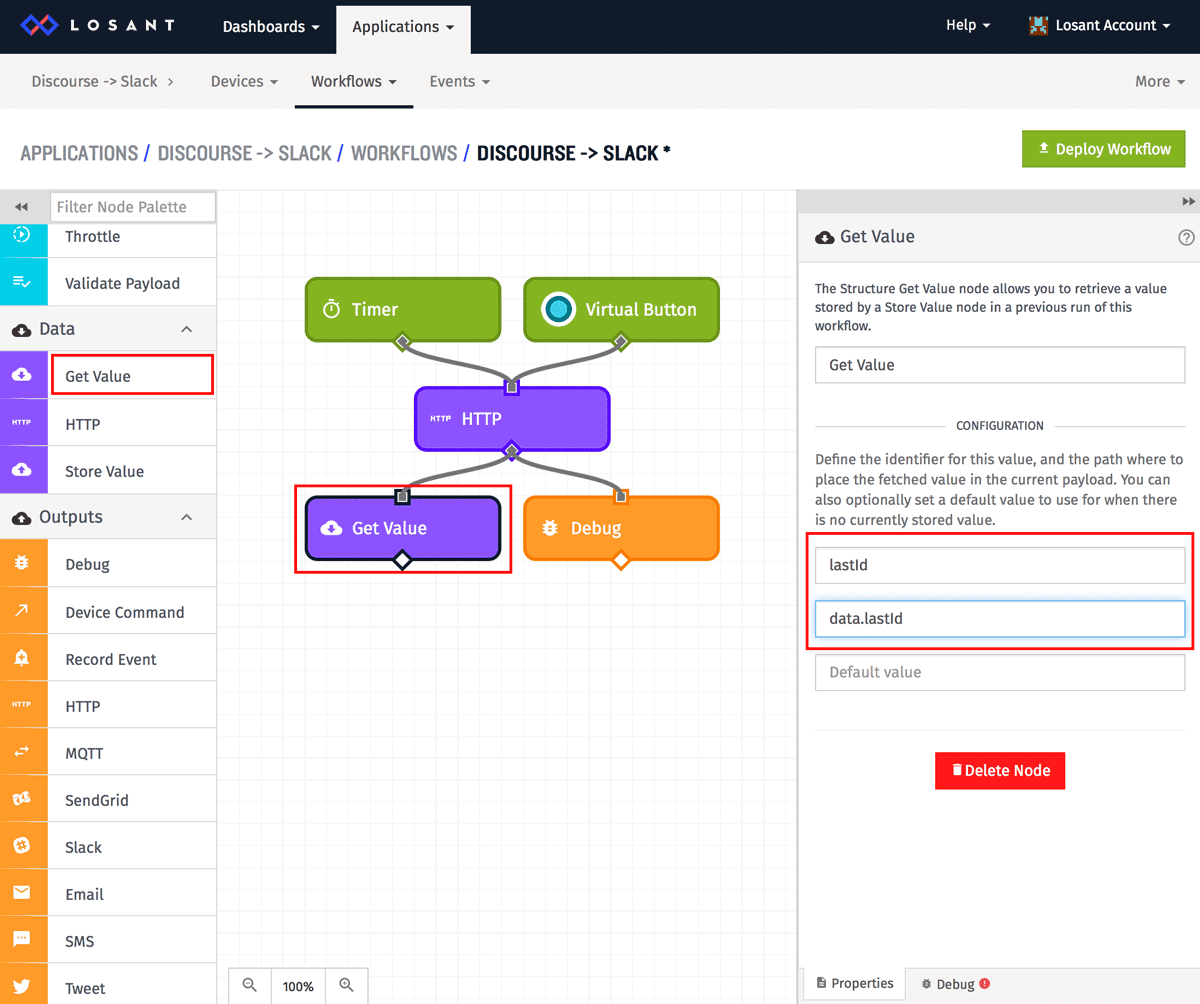This screenshot has height=1004, width=1200.
Task: Click the orange HTTP icon under Outputs
Action: click(23, 706)
